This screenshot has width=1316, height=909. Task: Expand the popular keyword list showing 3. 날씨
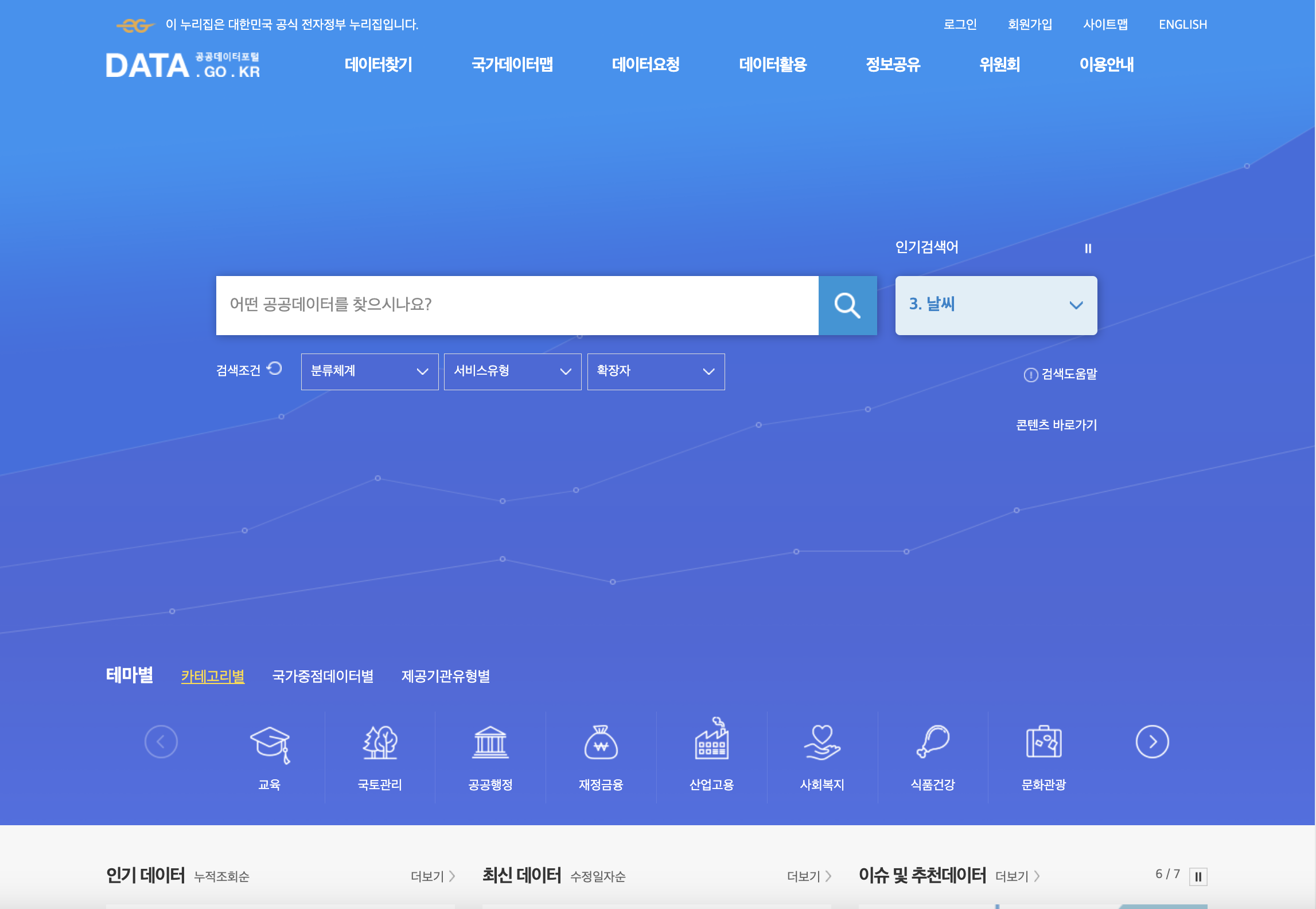pyautogui.click(x=996, y=305)
